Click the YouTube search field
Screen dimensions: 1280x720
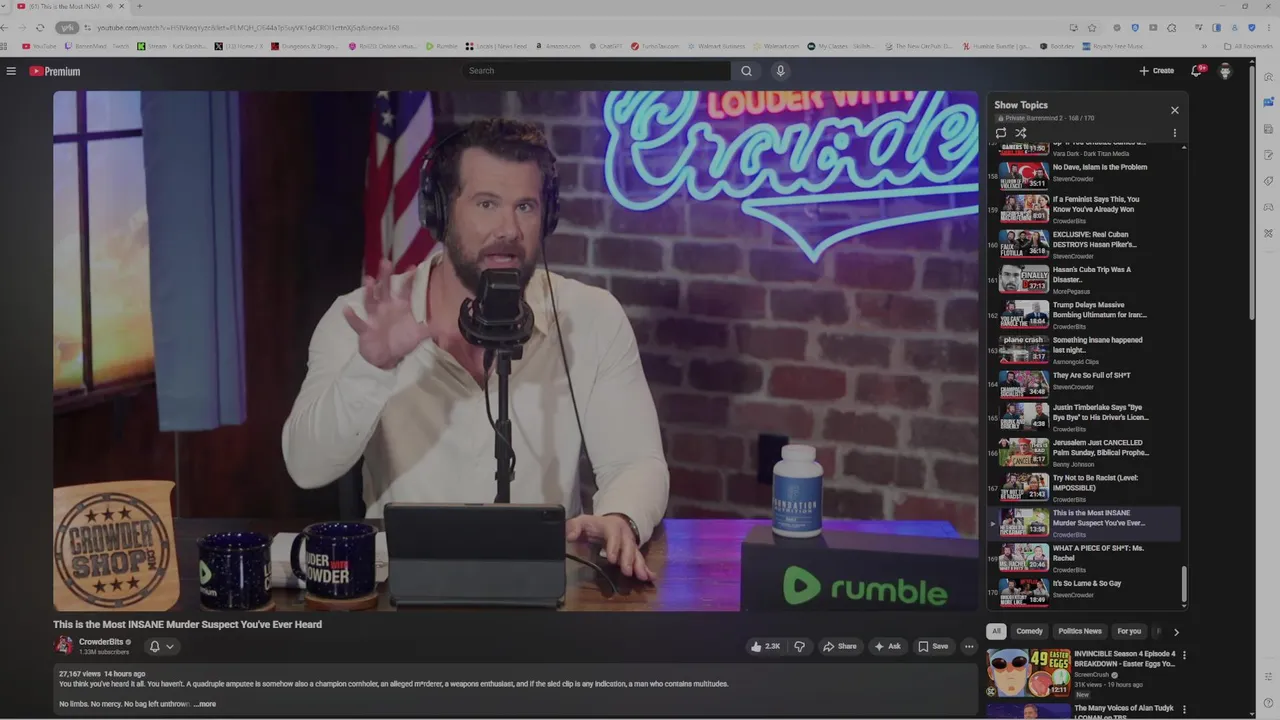597,71
